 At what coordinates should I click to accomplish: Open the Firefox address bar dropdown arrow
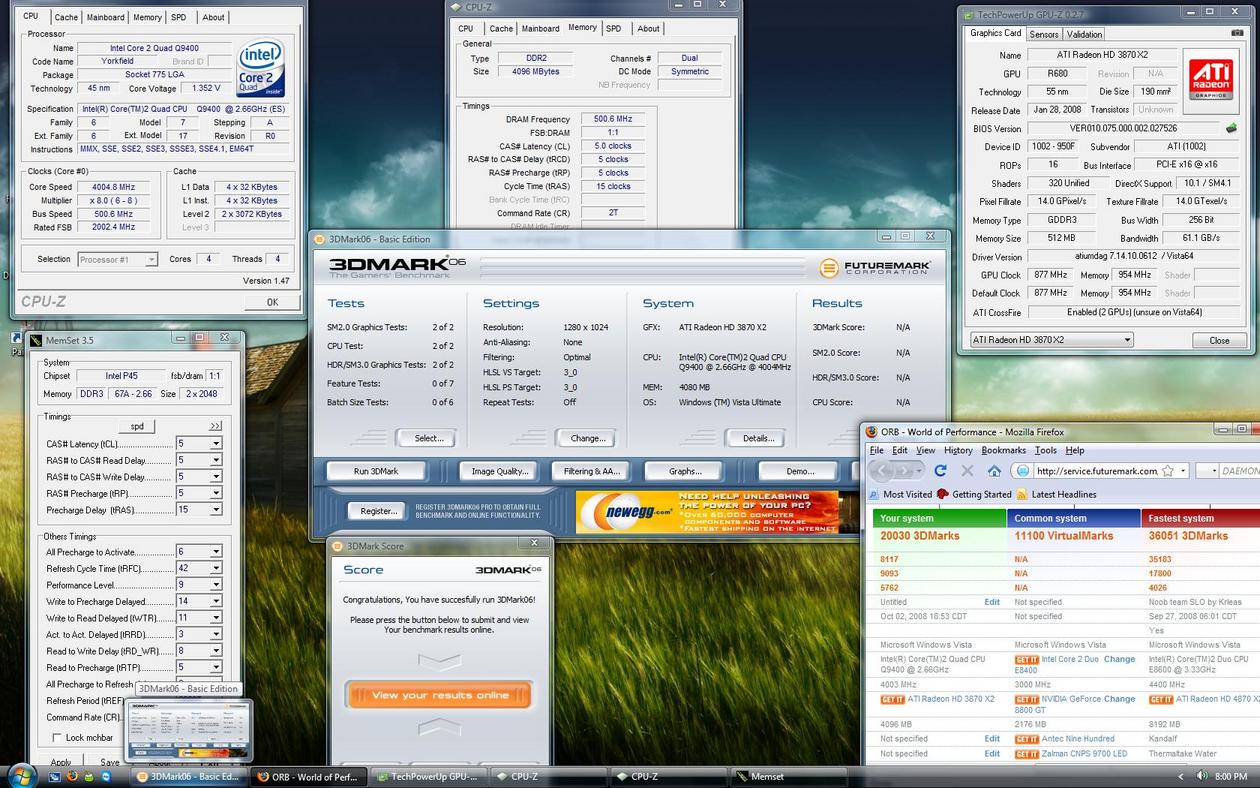coord(1183,471)
